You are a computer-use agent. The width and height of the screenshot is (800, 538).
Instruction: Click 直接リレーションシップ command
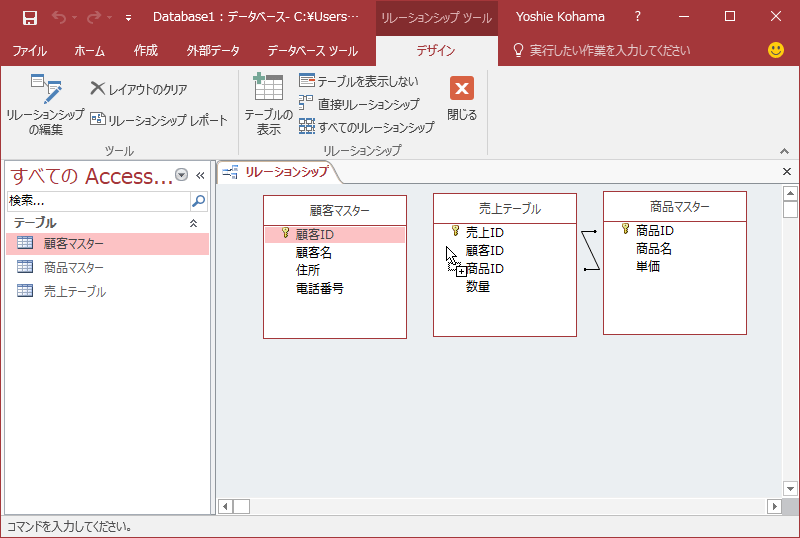359,104
